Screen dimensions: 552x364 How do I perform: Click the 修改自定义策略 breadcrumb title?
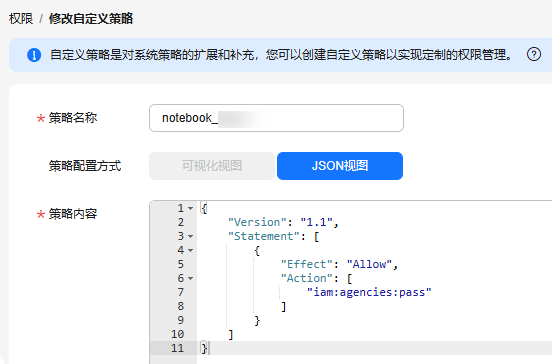91,19
